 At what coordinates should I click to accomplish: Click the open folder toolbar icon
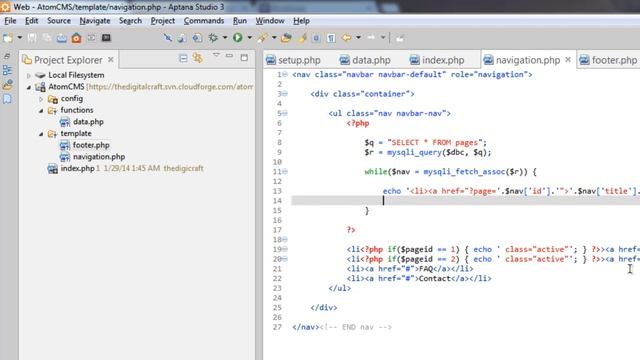click(x=286, y=38)
